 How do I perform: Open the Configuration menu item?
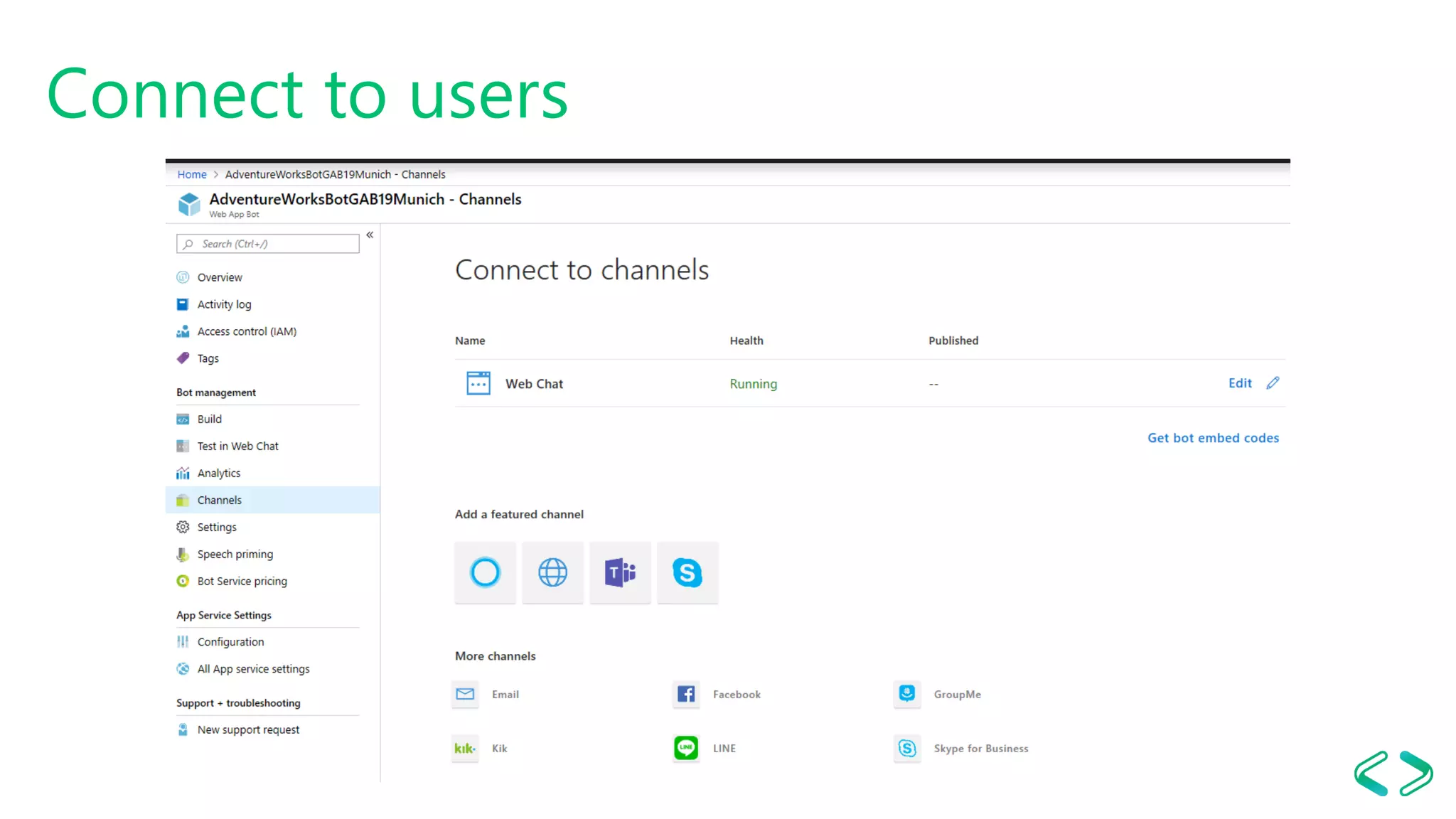[x=230, y=642]
